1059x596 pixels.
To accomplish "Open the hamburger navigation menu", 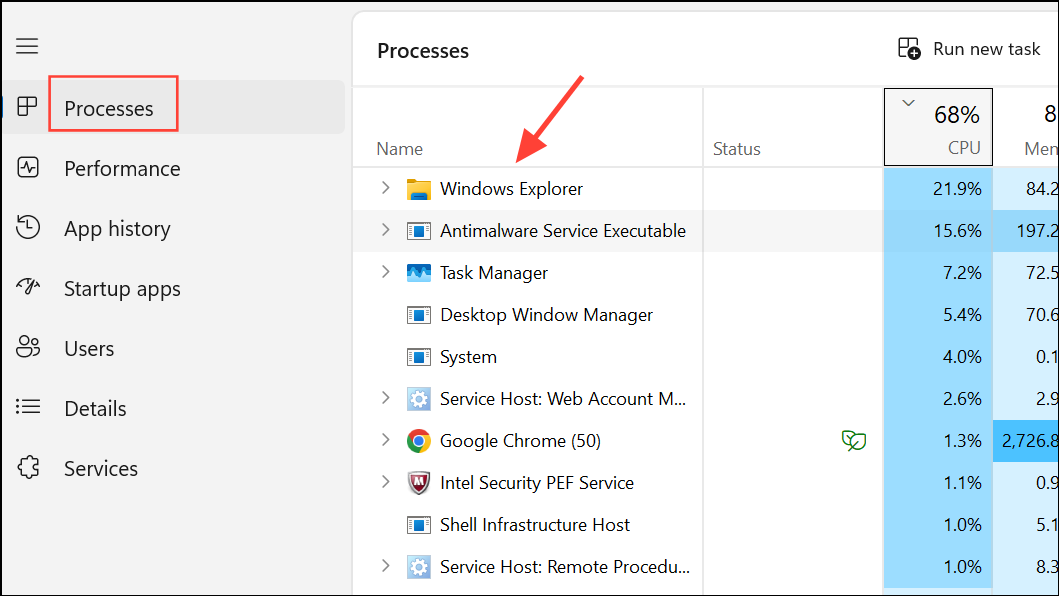I will [27, 46].
